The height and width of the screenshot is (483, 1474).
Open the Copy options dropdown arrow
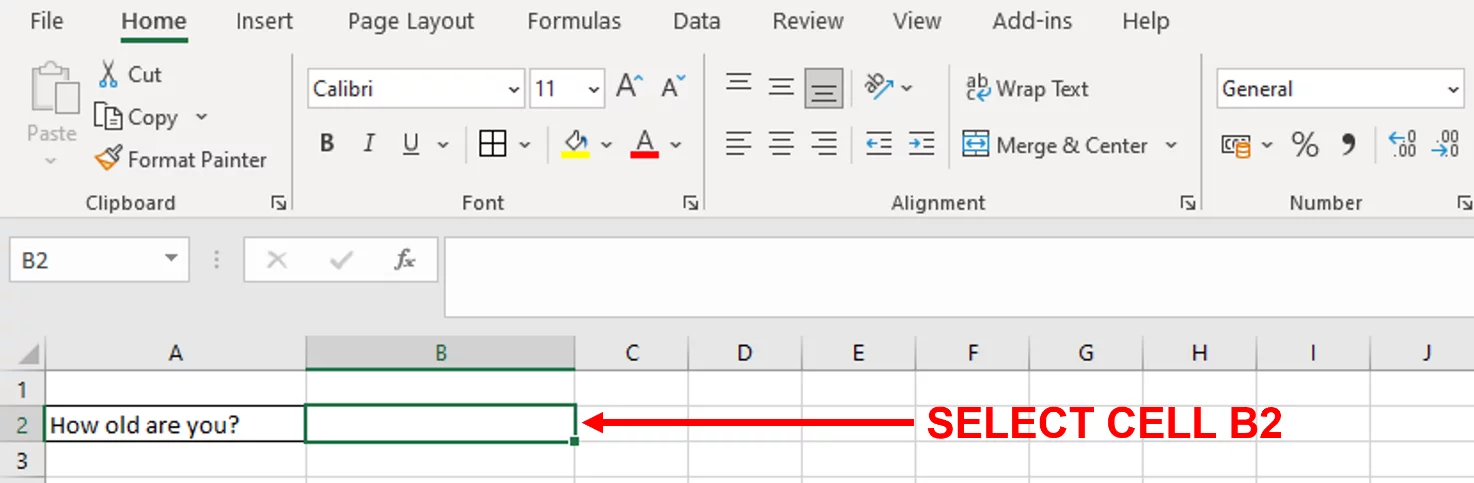[201, 117]
